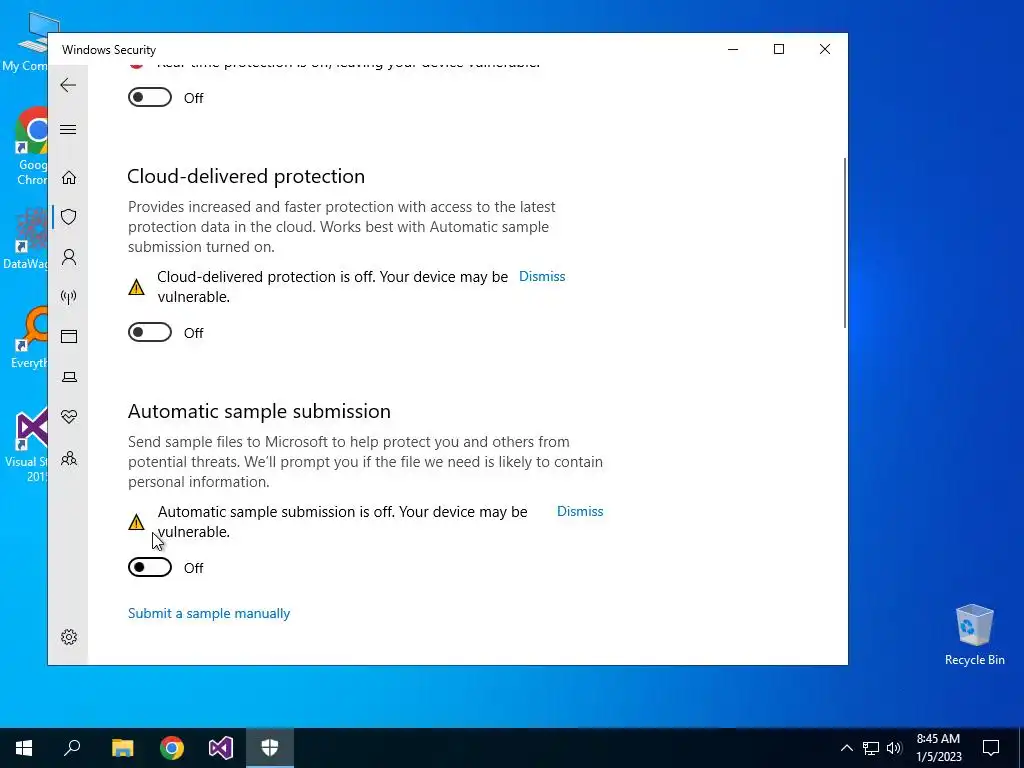Turn on Cloud-delivered protection switch

point(150,332)
